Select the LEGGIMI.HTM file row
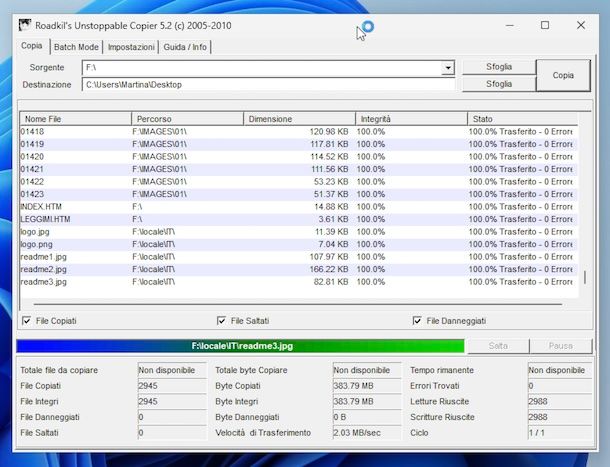610x467 pixels. [x=299, y=219]
